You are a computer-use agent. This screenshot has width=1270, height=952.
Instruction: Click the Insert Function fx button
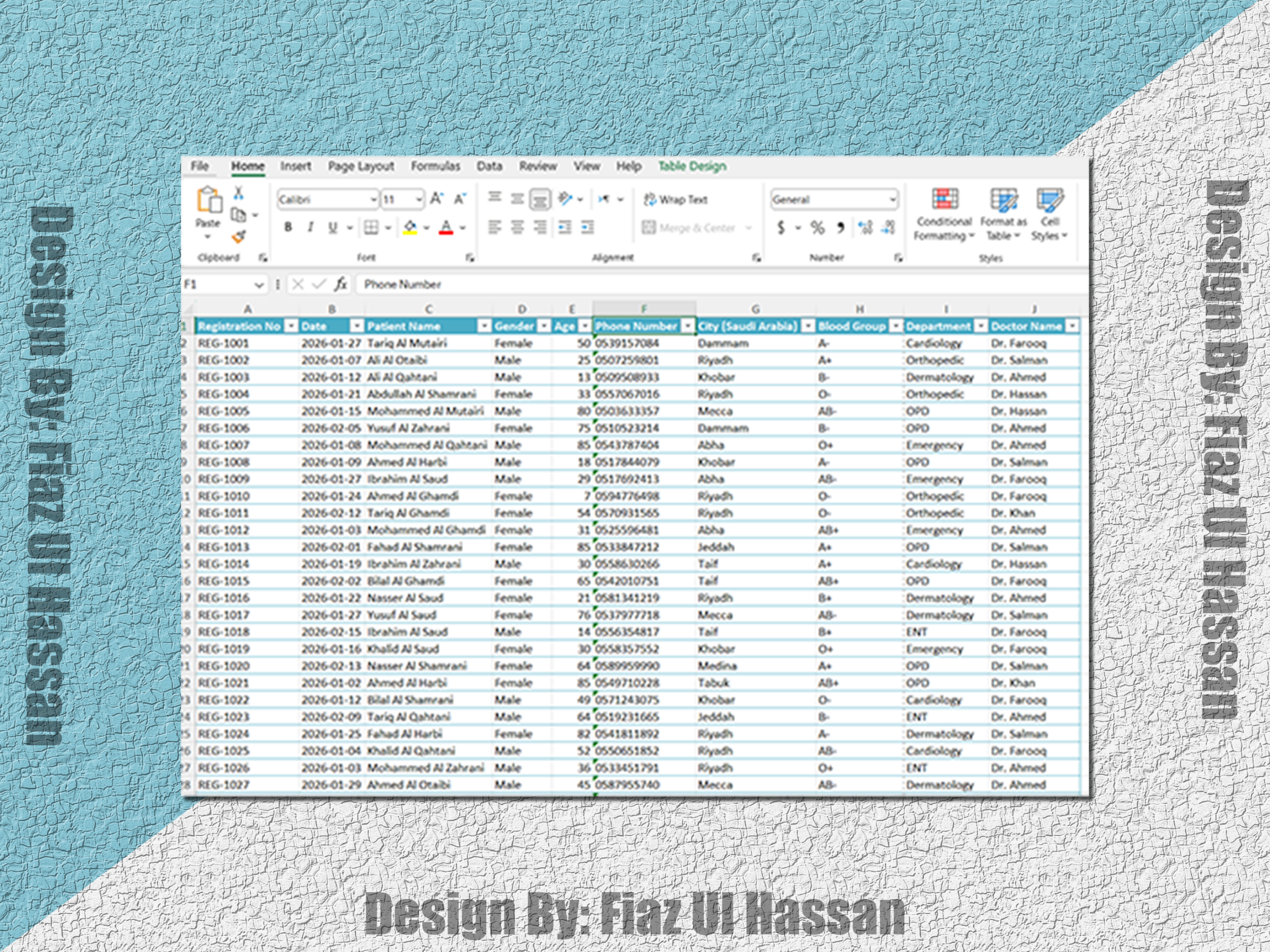pyautogui.click(x=340, y=284)
